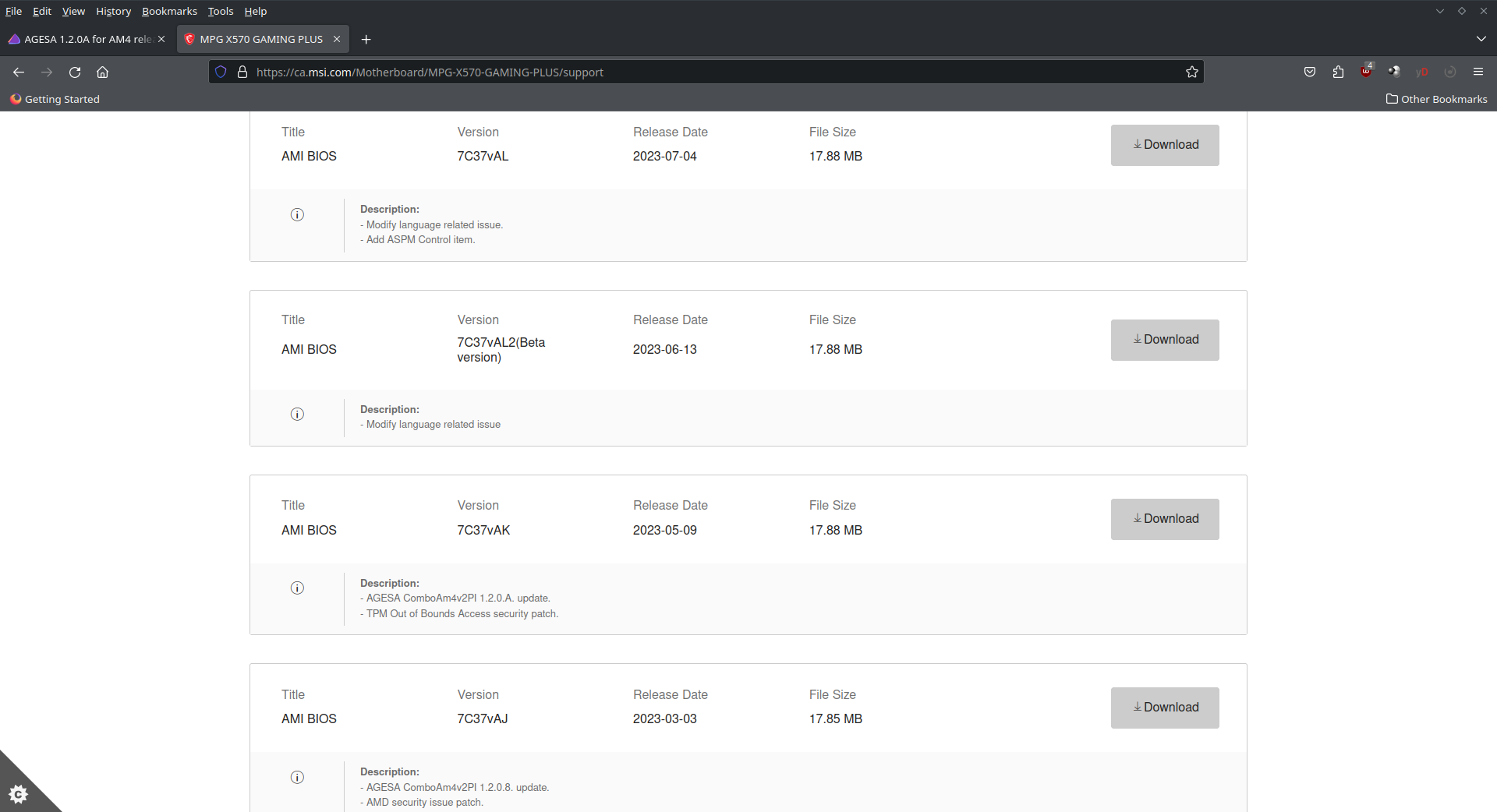Open the extensions puzzle icon

tap(1338, 72)
